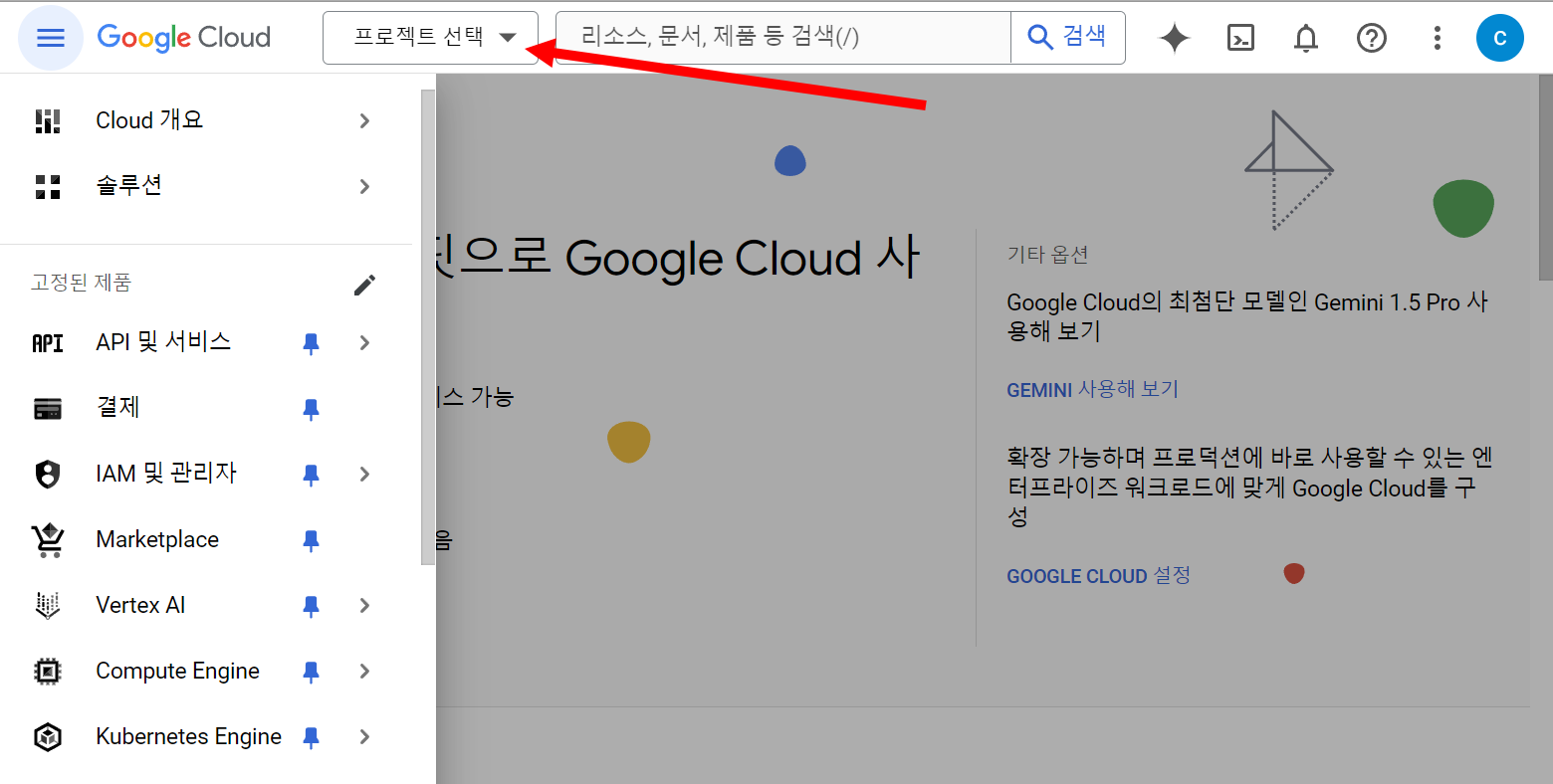Focus the 리소스, 문서, 제품 search field

[x=782, y=38]
